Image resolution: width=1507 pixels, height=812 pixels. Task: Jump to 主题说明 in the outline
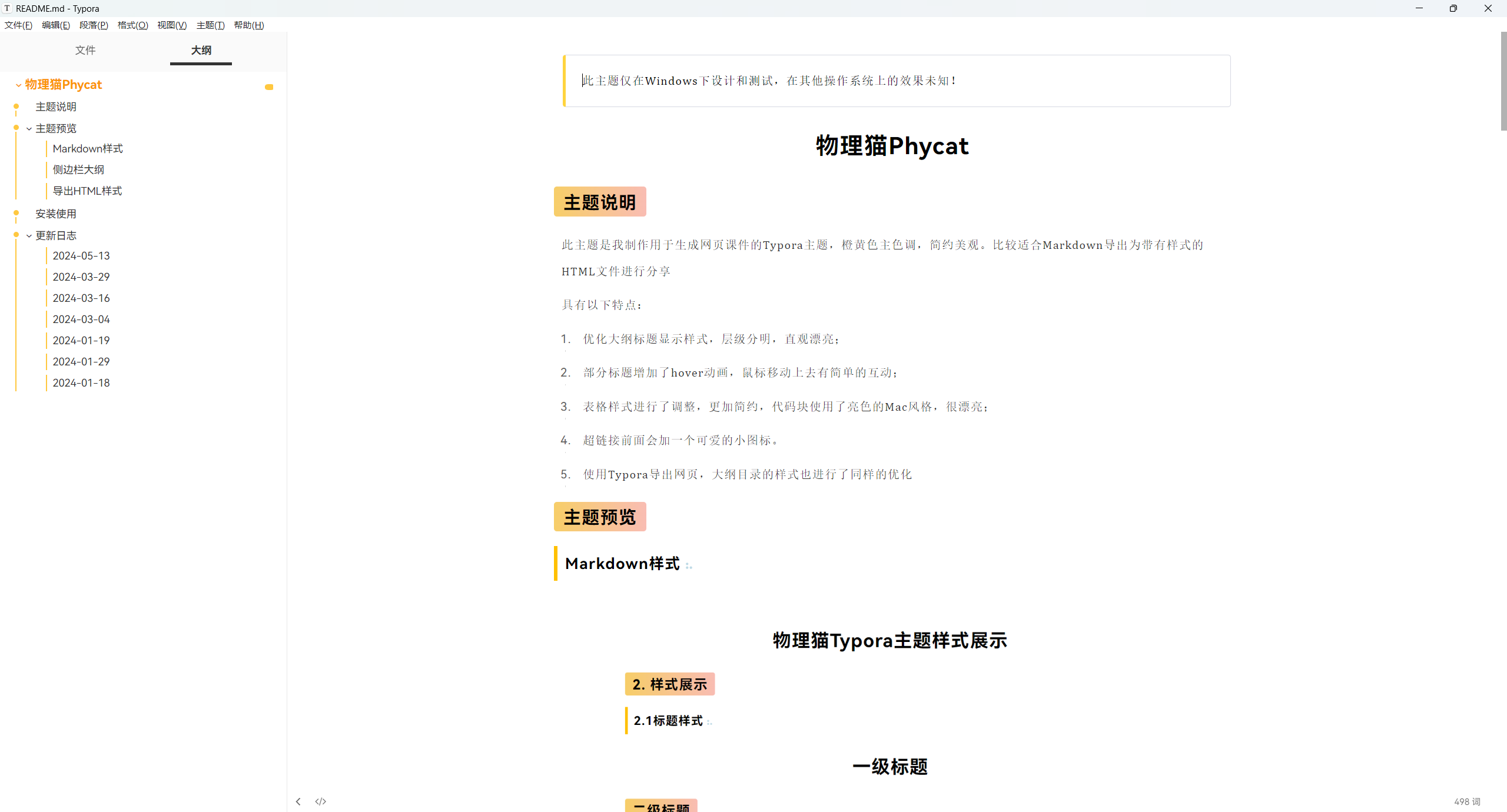56,107
